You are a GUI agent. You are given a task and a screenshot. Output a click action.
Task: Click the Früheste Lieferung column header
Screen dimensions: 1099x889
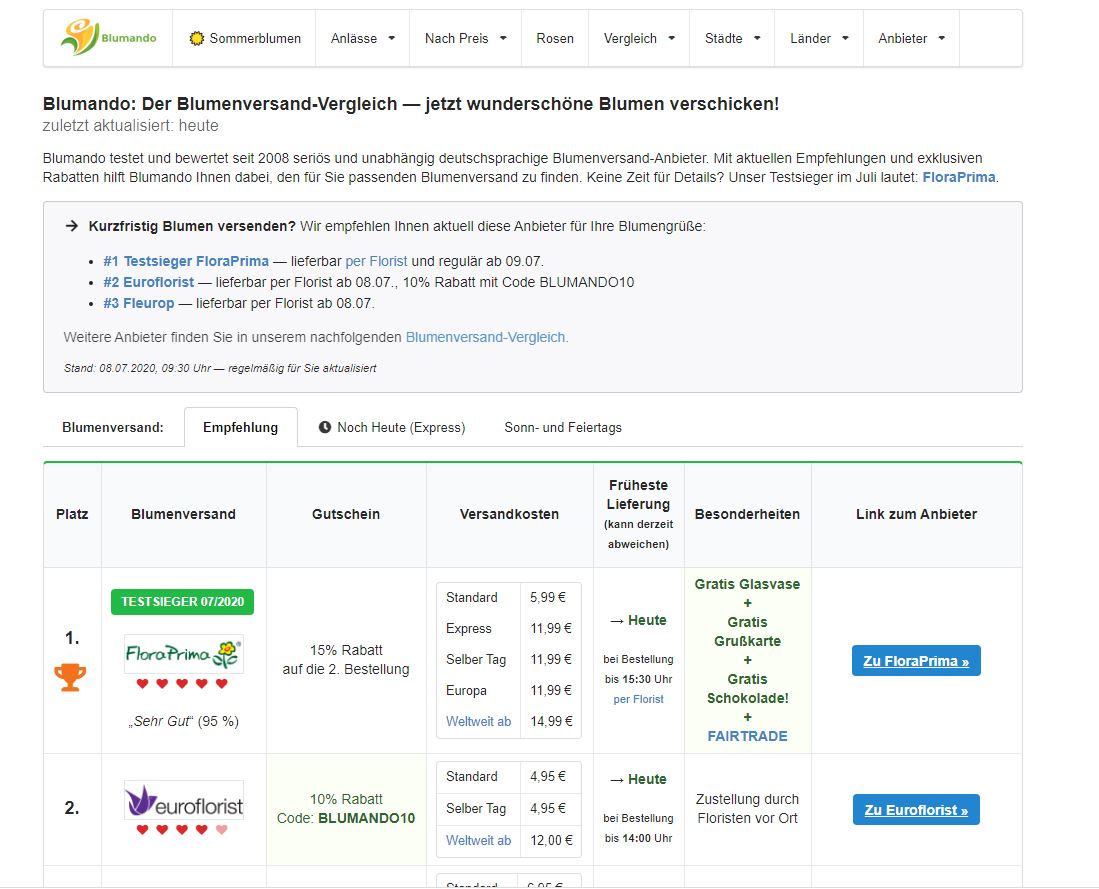(x=639, y=514)
